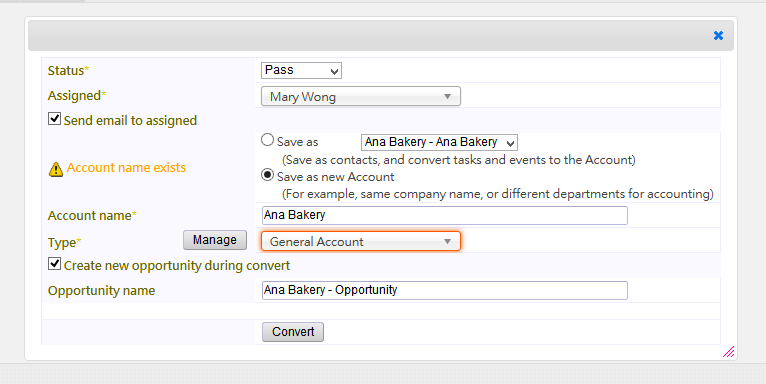Viewport: 766px width, 384px height.
Task: Click the Send email to assigned label
Action: pos(130,121)
